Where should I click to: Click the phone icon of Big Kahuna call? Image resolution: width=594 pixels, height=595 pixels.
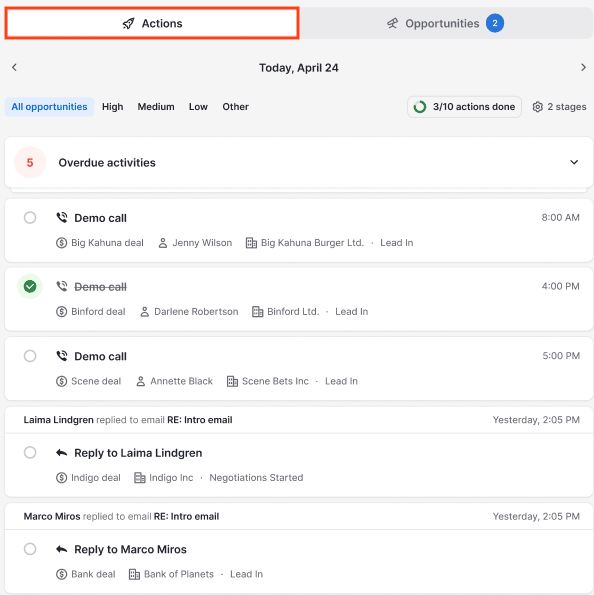click(x=62, y=217)
